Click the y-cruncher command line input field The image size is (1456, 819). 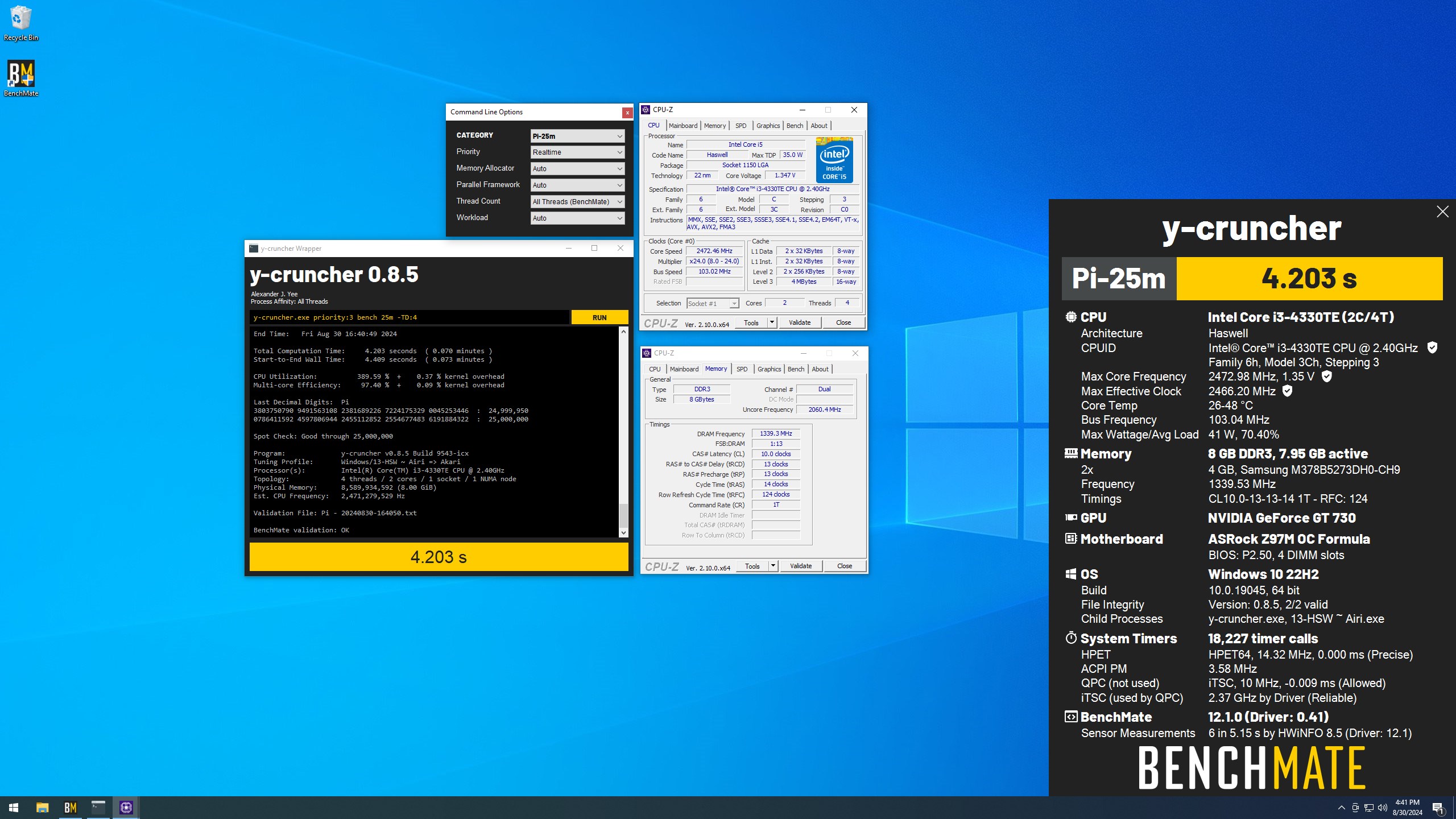[x=409, y=317]
